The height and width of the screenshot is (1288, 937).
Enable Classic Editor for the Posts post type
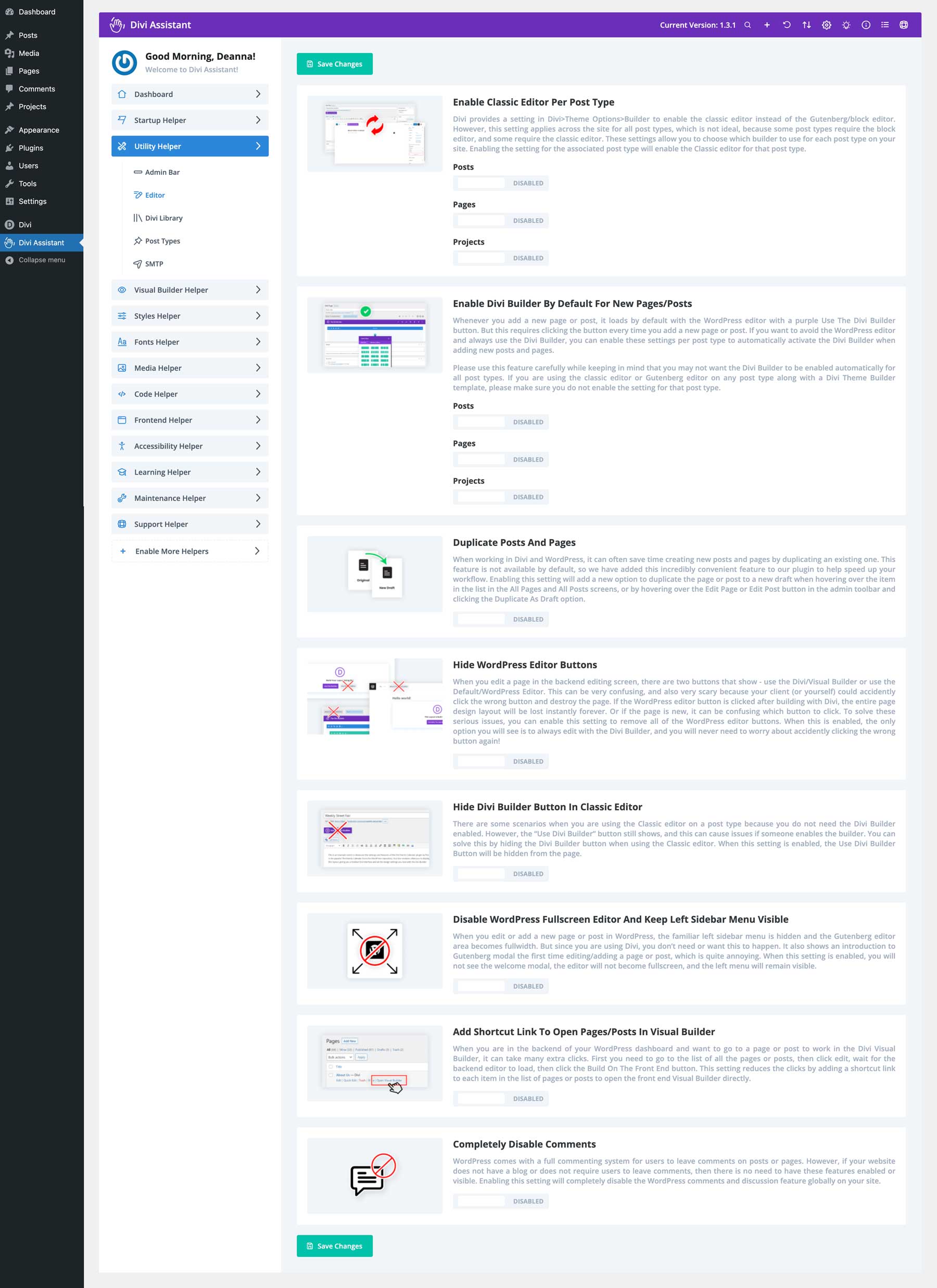[479, 183]
